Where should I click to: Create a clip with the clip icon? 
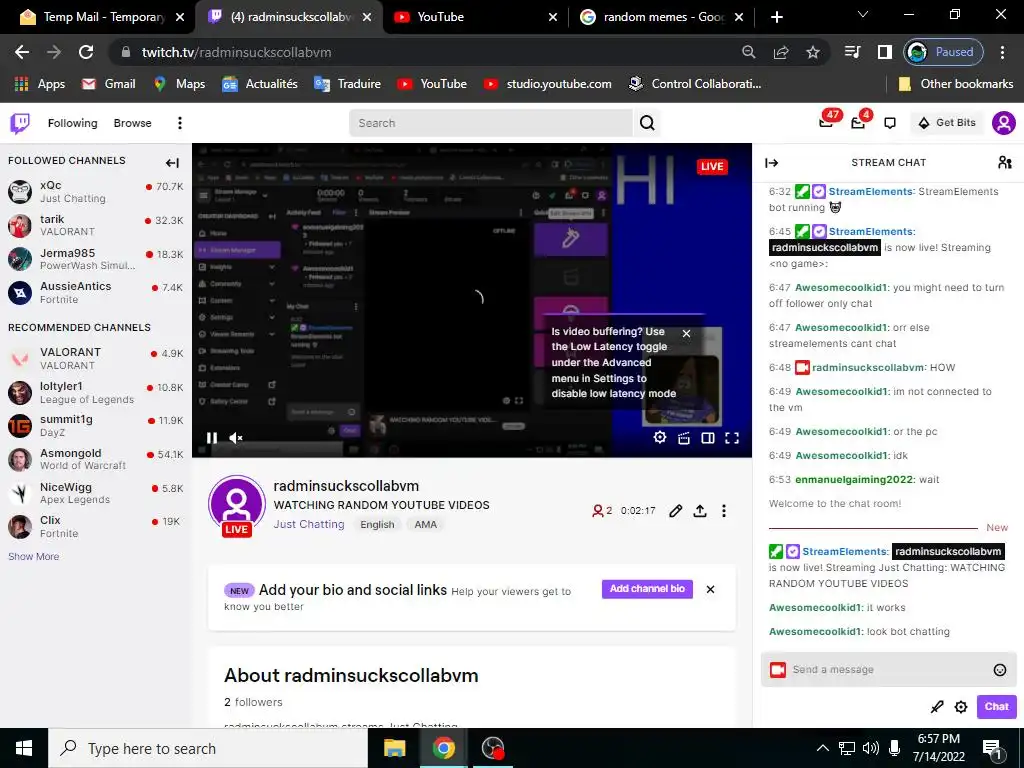684,438
